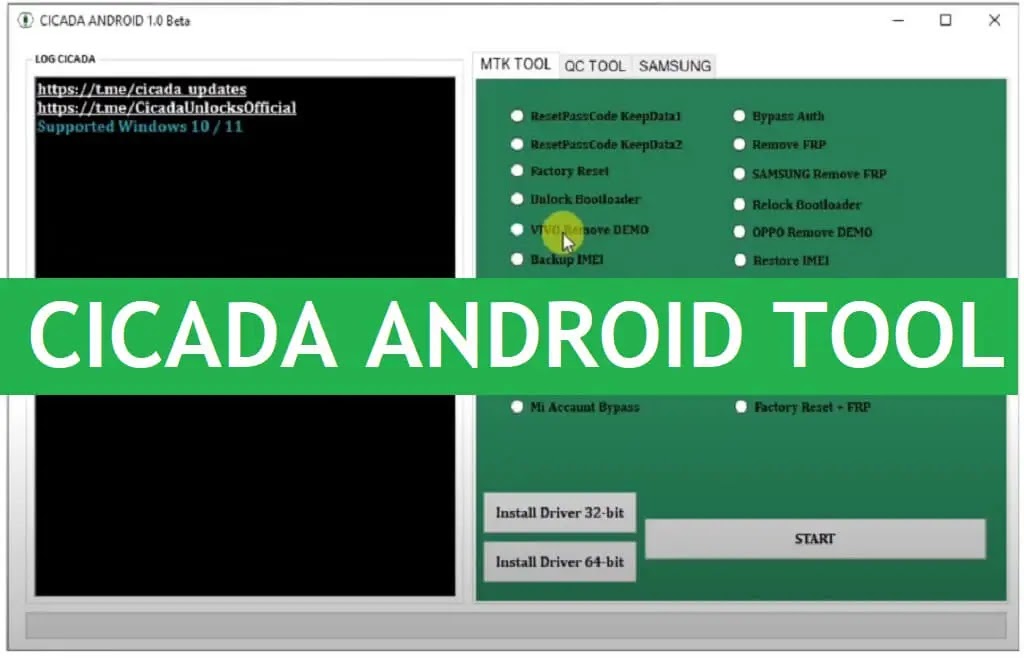Select Remove FRP radio option

[x=739, y=144]
